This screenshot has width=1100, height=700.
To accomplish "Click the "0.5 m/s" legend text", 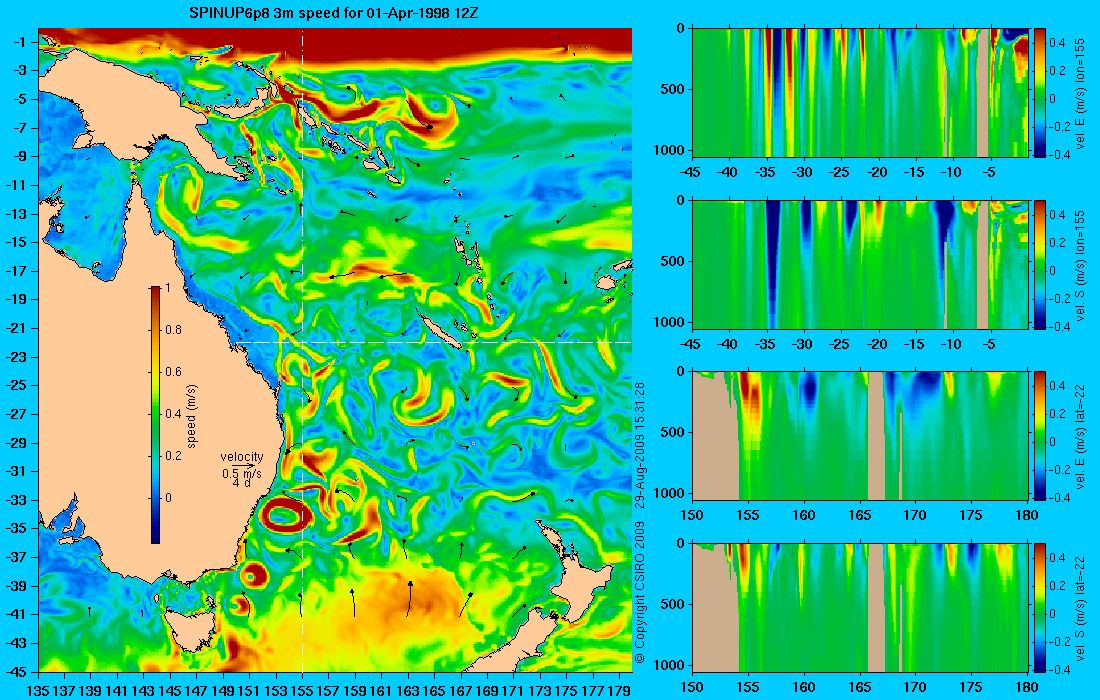I will (241, 473).
